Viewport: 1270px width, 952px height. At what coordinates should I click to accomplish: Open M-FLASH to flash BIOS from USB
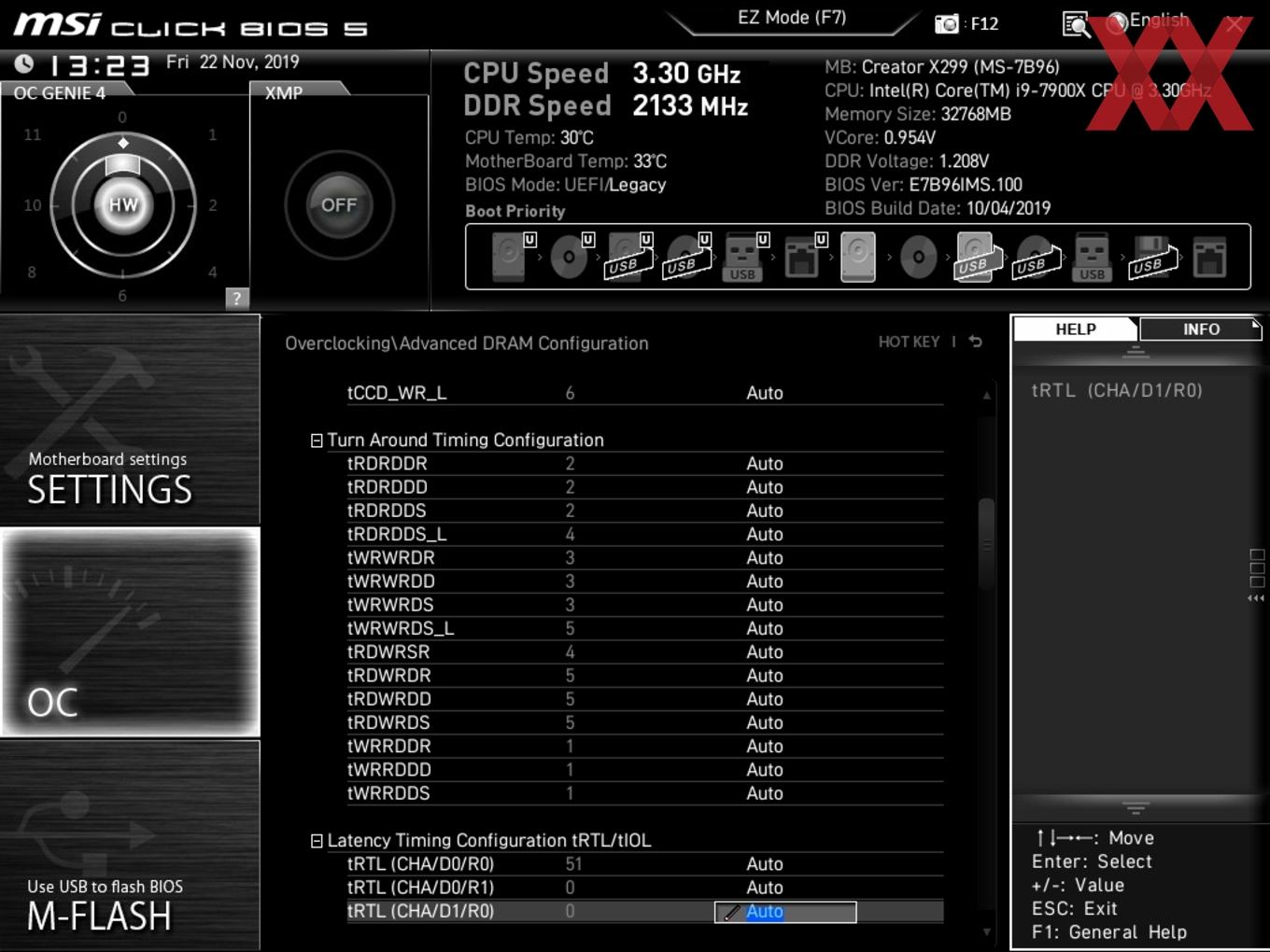130,846
